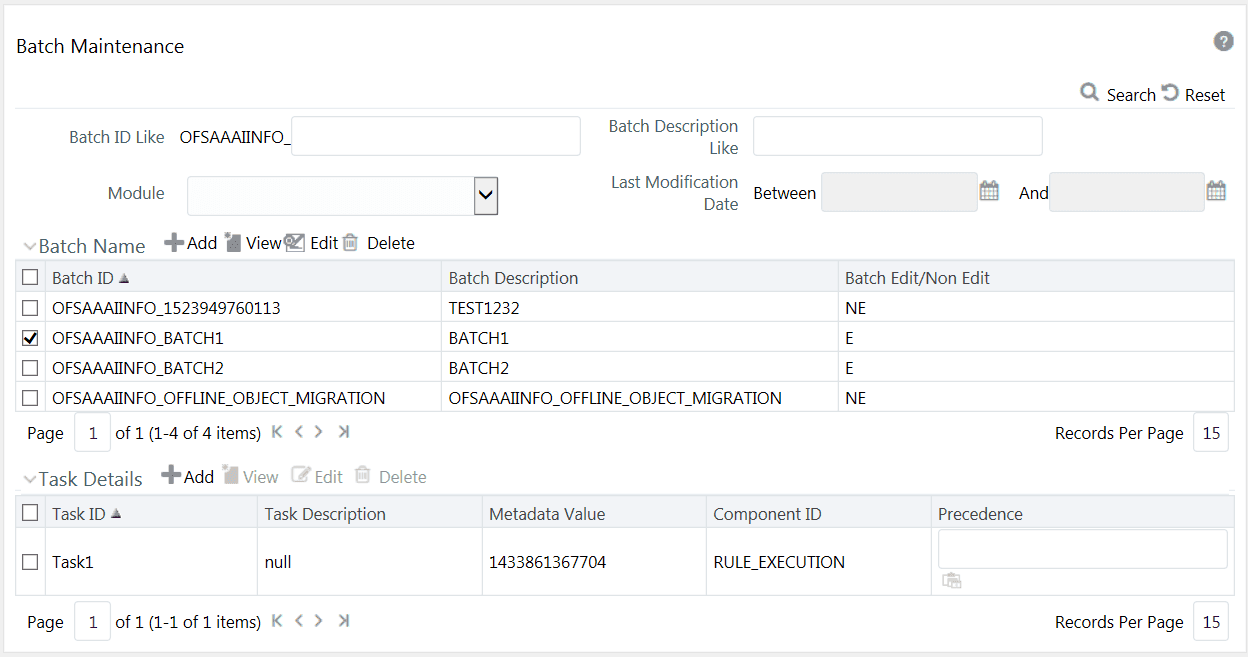
Task: Open the And date calendar picker
Action: click(x=1216, y=191)
